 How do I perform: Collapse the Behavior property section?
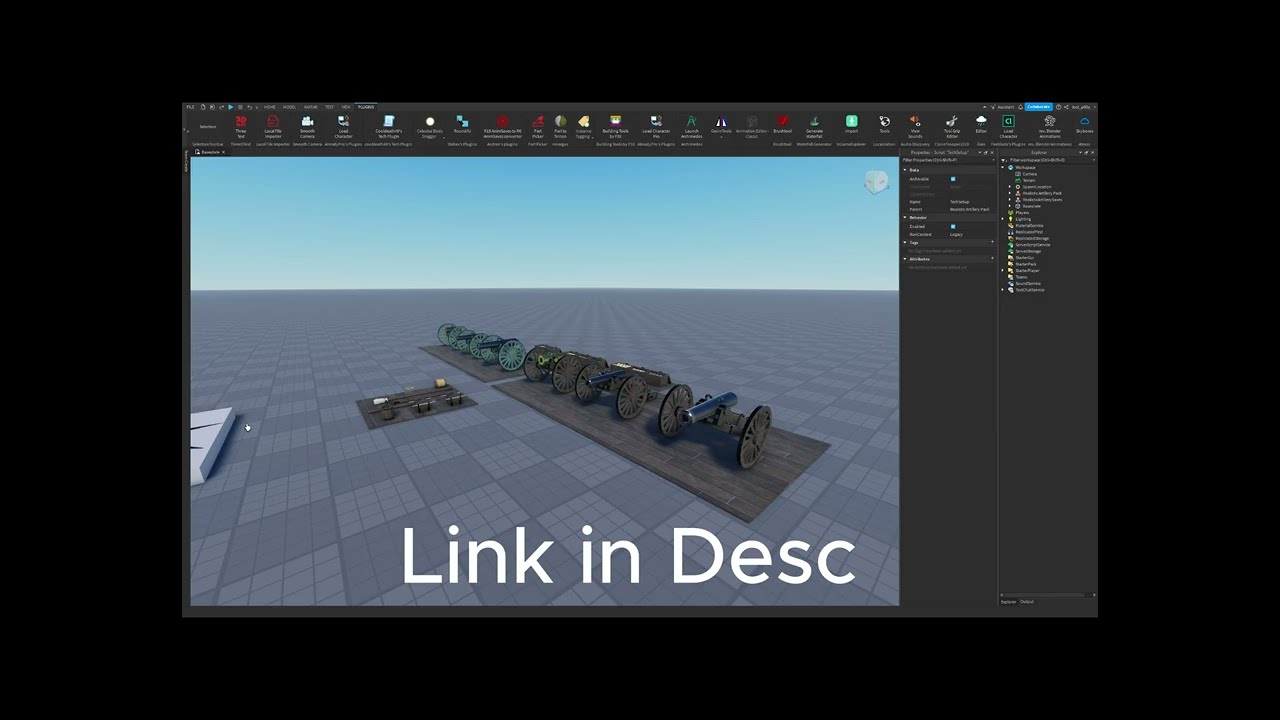(x=905, y=217)
